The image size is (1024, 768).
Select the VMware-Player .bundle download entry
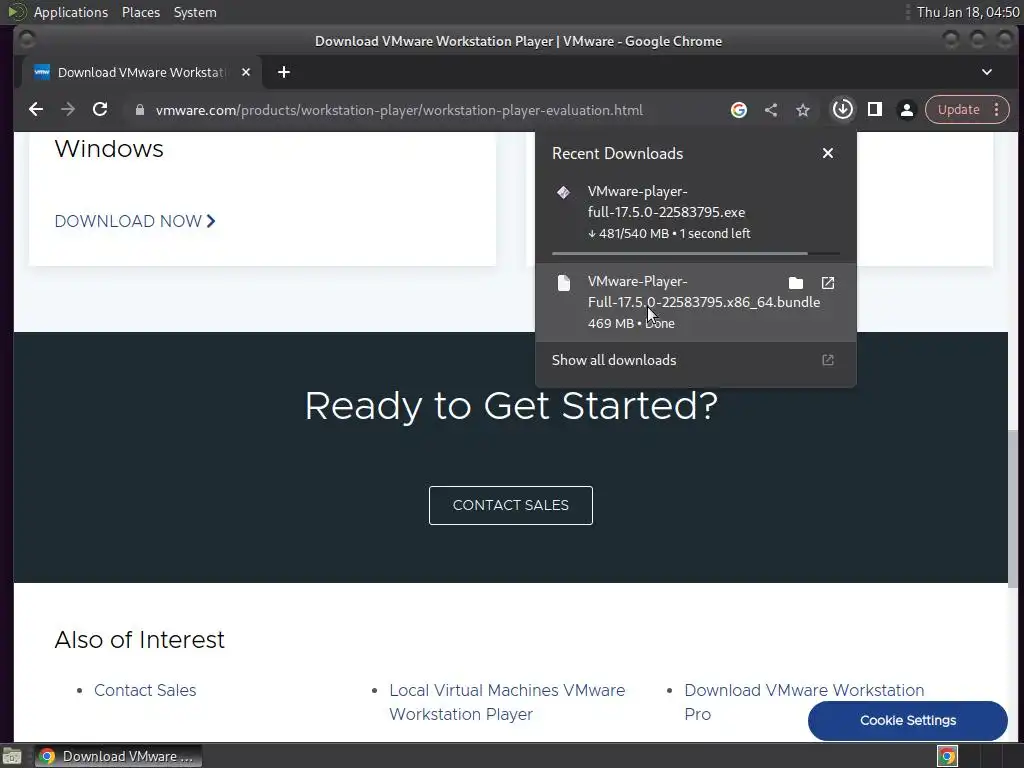696,302
